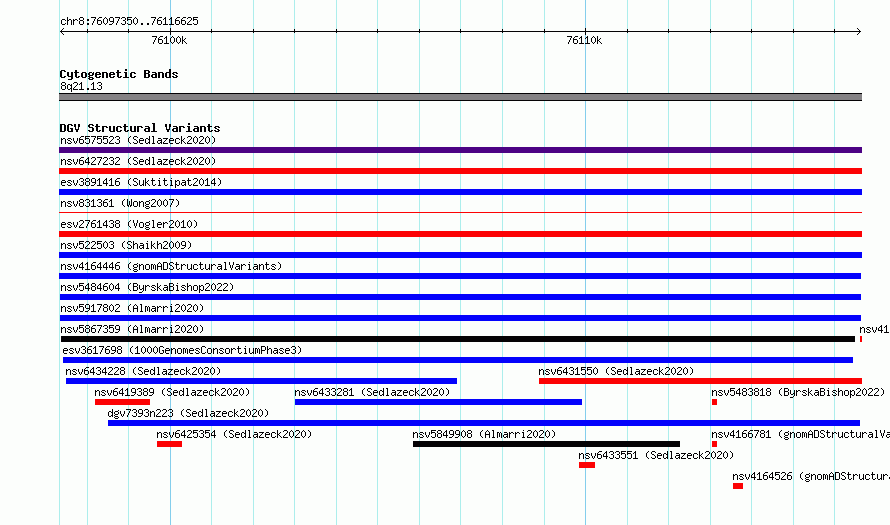Select the blue esv3891416 variant bar
This screenshot has width=890, height=525.
click(460, 192)
